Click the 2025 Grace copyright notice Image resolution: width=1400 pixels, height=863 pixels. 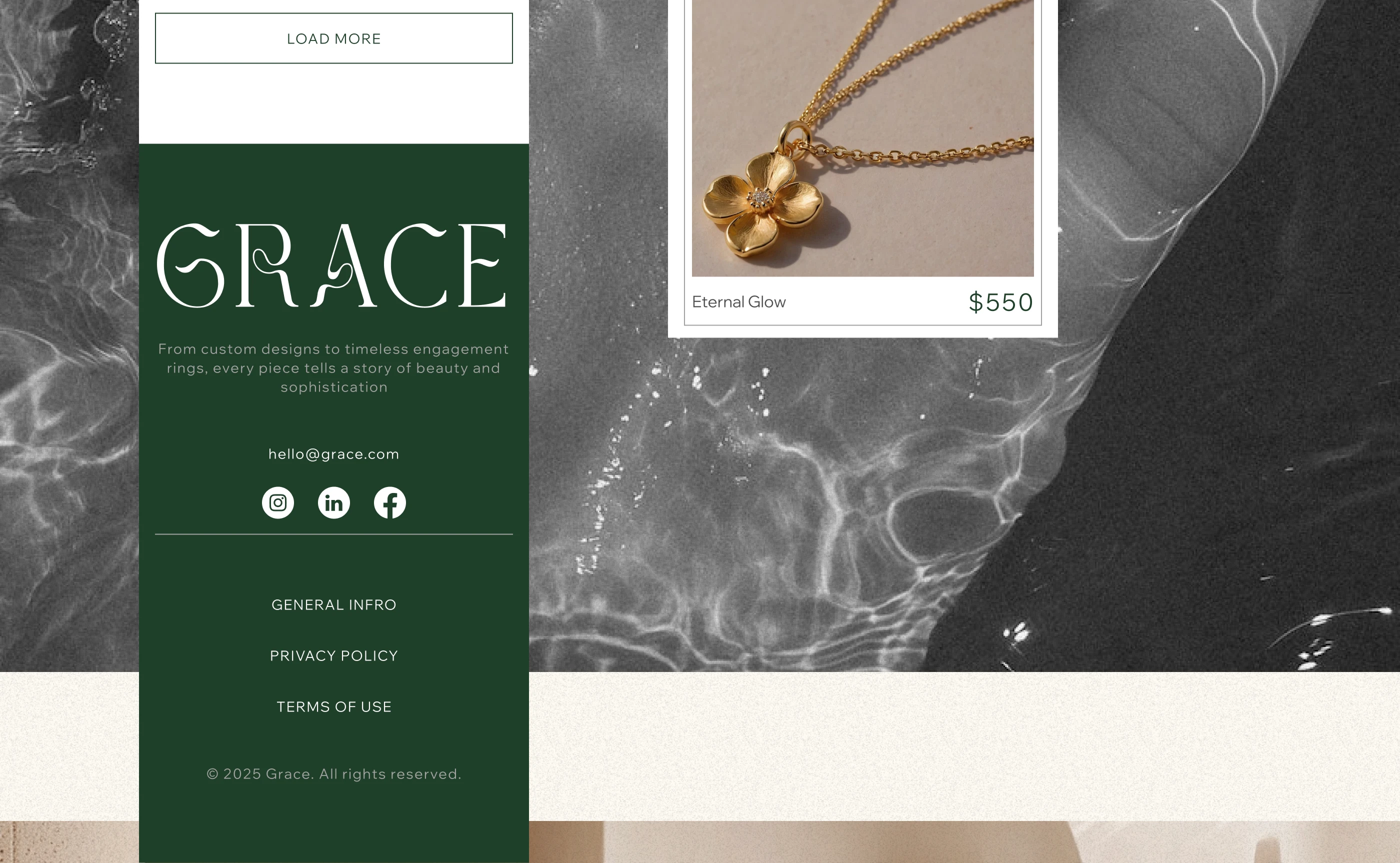pyautogui.click(x=334, y=774)
